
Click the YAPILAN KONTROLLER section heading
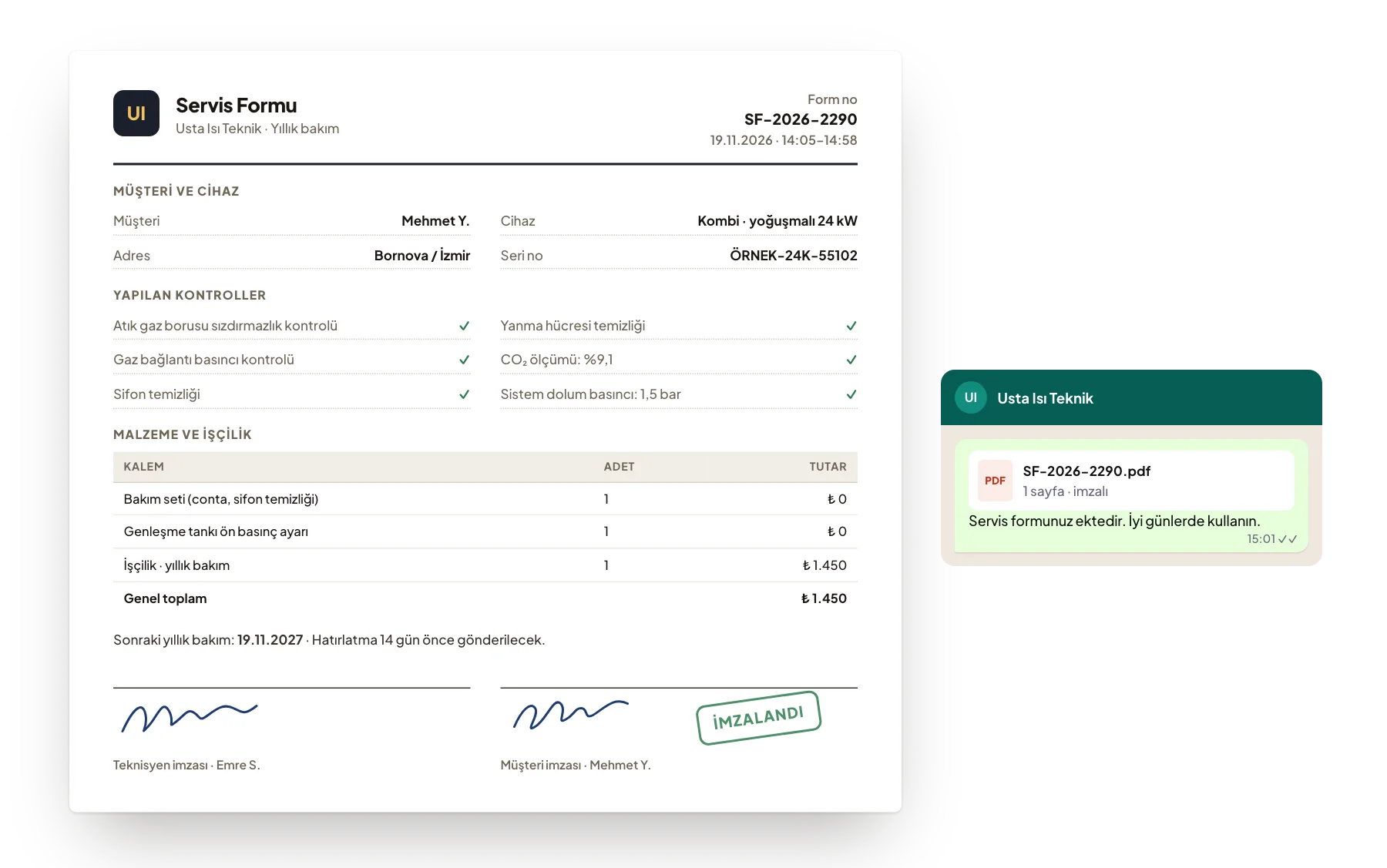pyautogui.click(x=190, y=295)
